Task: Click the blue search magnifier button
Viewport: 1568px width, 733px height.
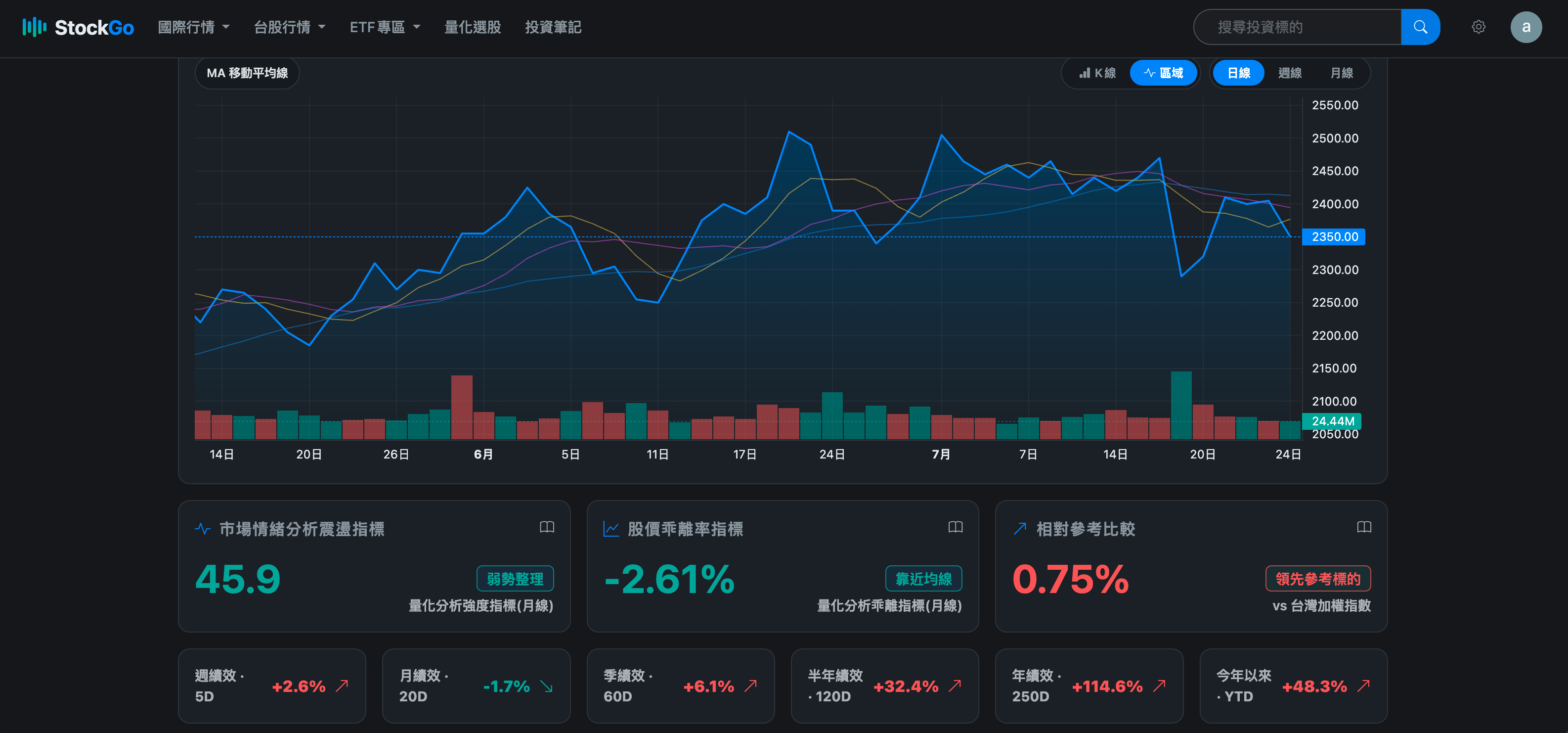Action: click(1420, 27)
